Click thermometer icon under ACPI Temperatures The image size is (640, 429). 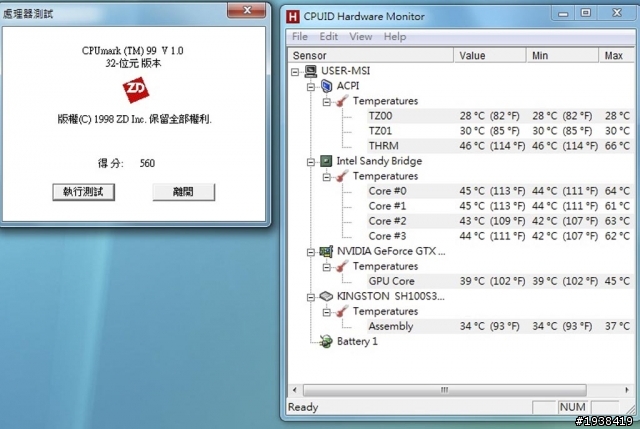point(342,101)
